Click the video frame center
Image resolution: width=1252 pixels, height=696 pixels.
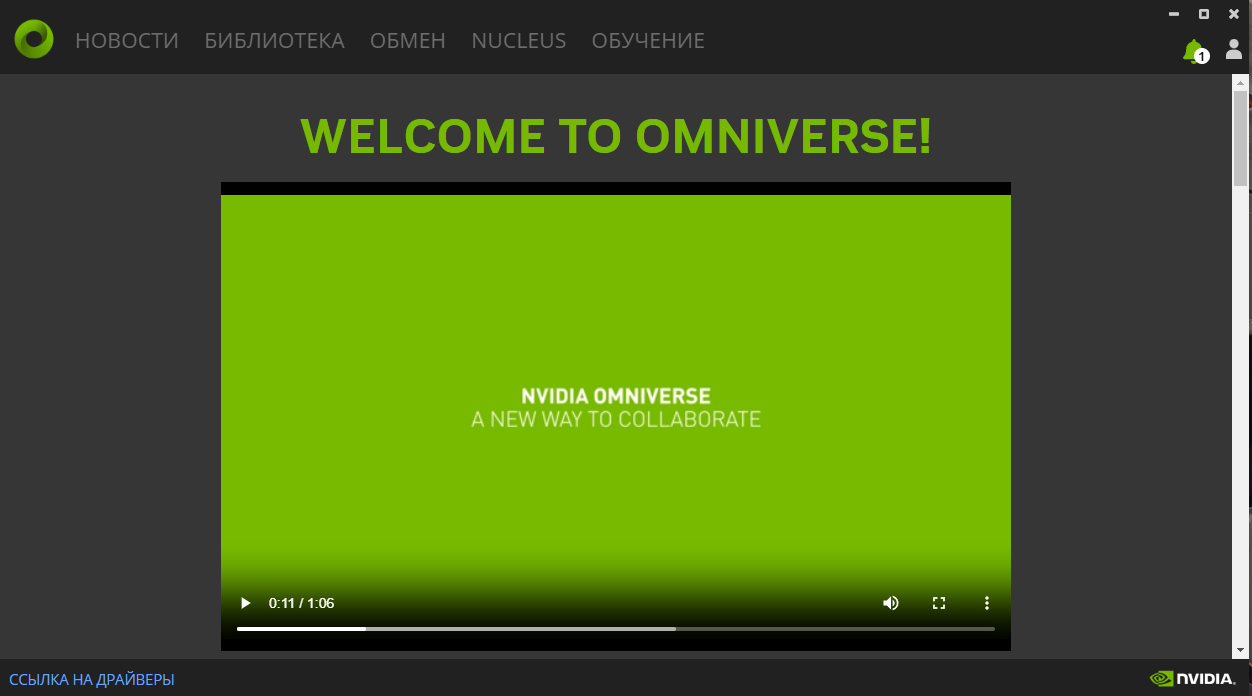(x=616, y=416)
